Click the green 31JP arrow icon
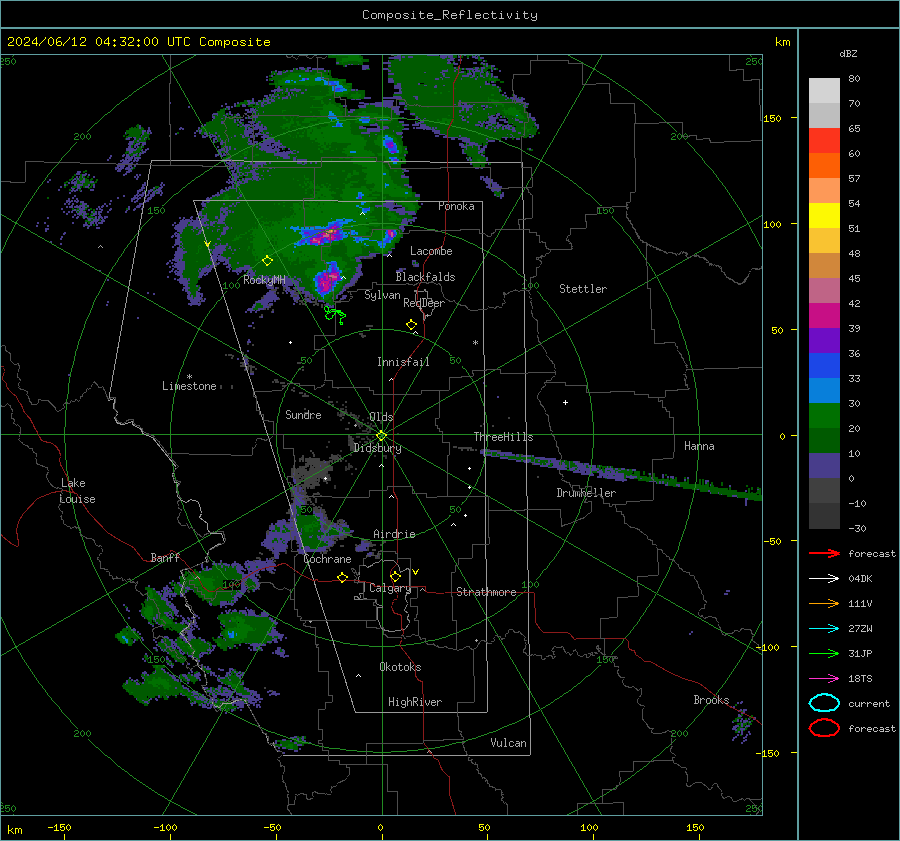900x841 pixels. coord(824,653)
